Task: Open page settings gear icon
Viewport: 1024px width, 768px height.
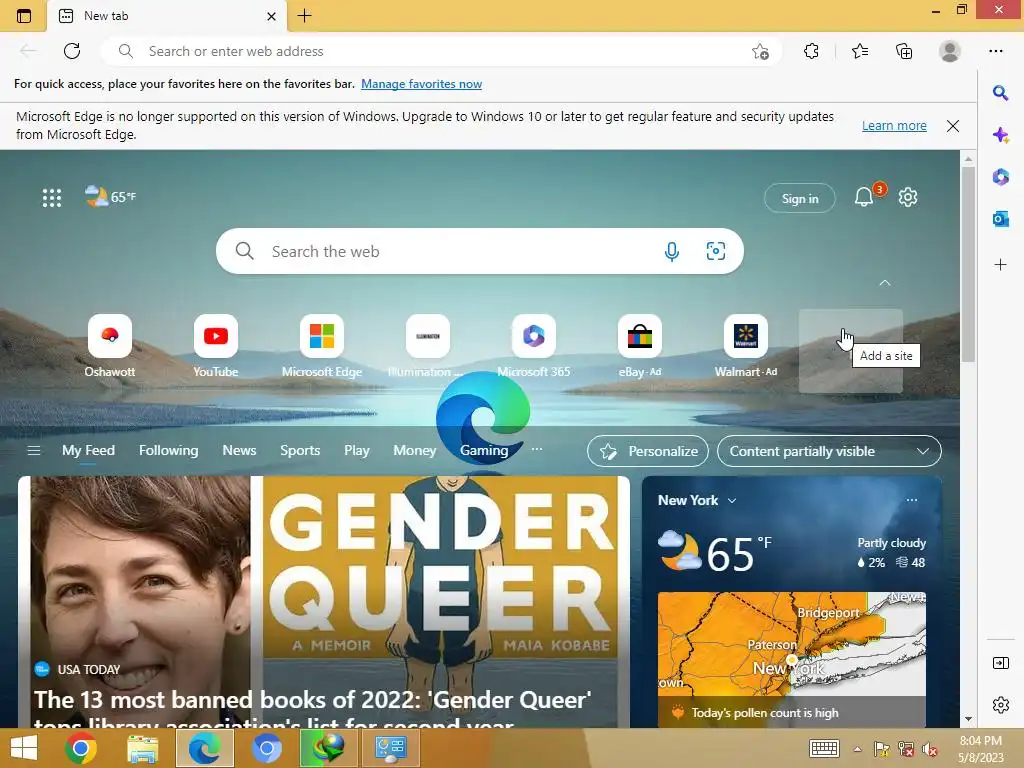Action: click(x=908, y=197)
